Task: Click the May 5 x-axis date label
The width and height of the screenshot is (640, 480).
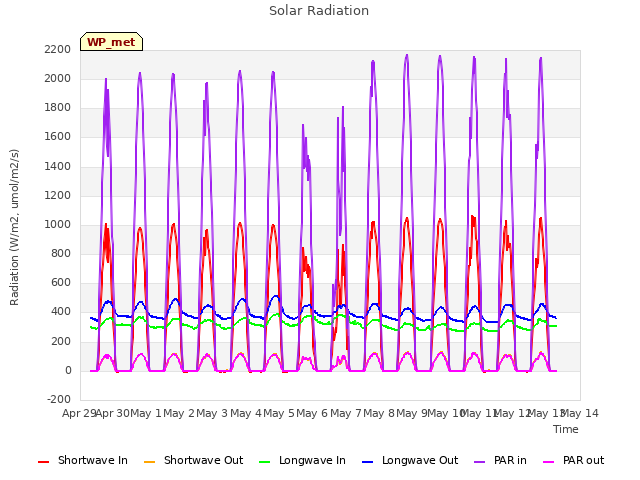Action: coord(279,413)
